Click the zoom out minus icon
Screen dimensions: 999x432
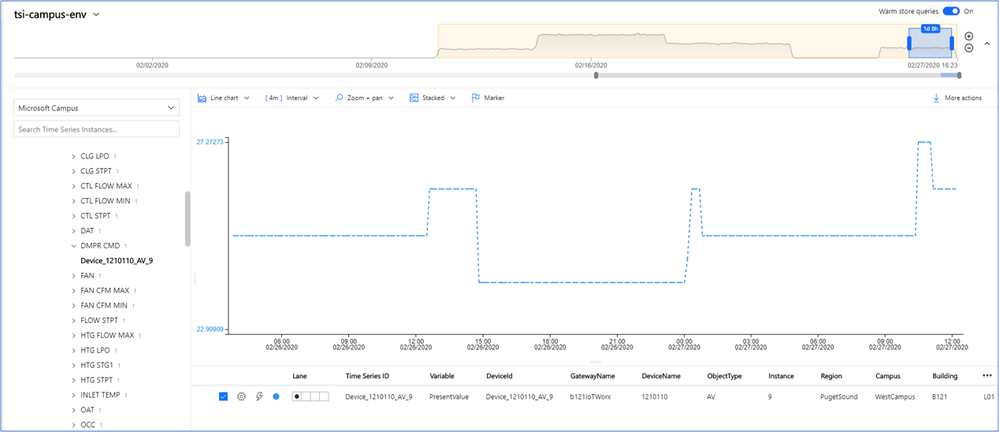pos(969,48)
